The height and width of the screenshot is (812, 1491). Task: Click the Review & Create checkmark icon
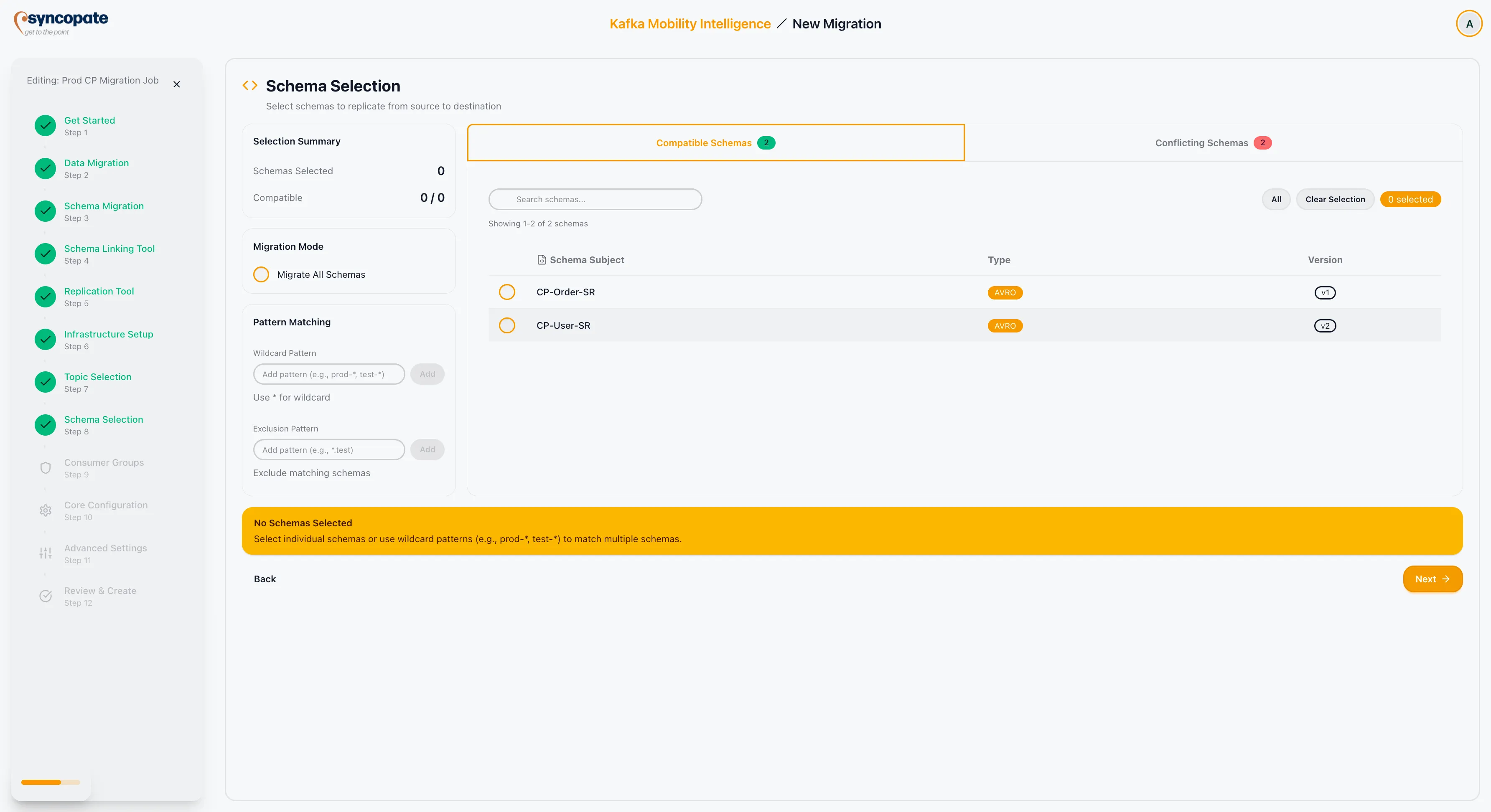coord(45,596)
